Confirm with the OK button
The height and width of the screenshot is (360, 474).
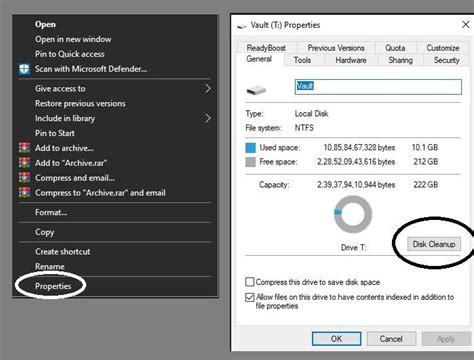click(336, 339)
